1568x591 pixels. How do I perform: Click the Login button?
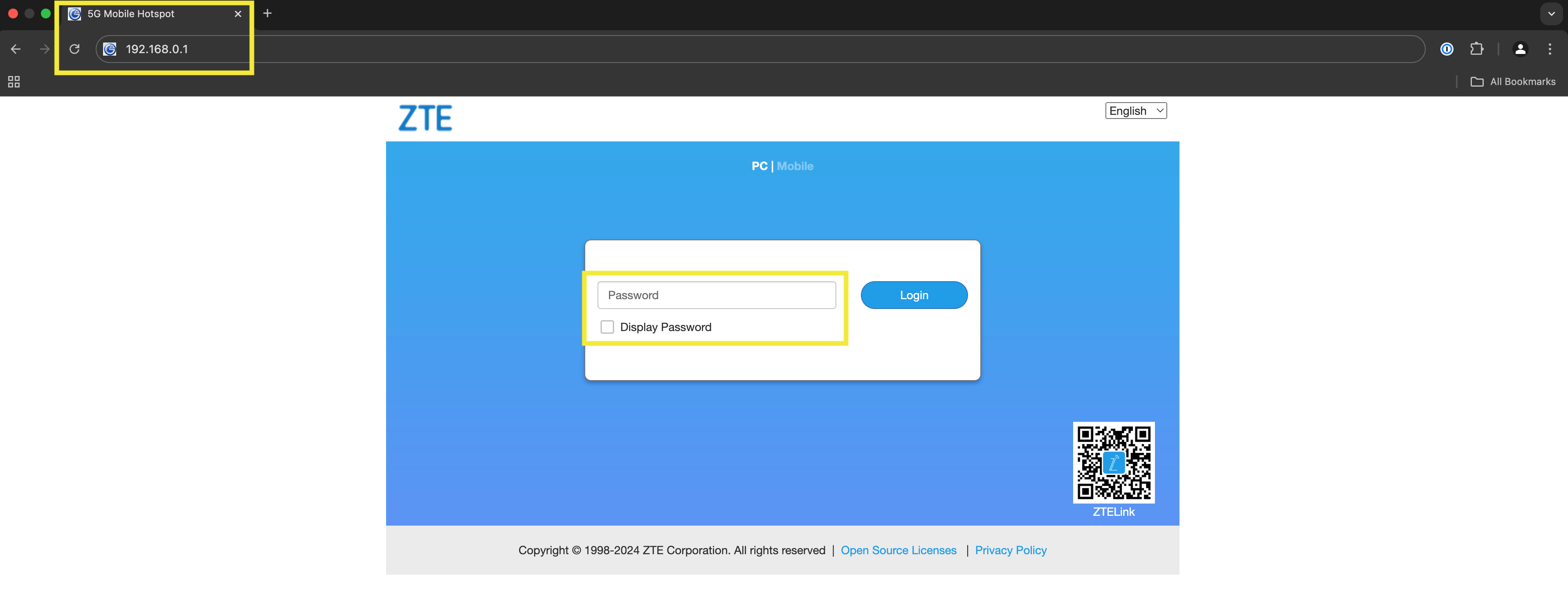click(914, 295)
